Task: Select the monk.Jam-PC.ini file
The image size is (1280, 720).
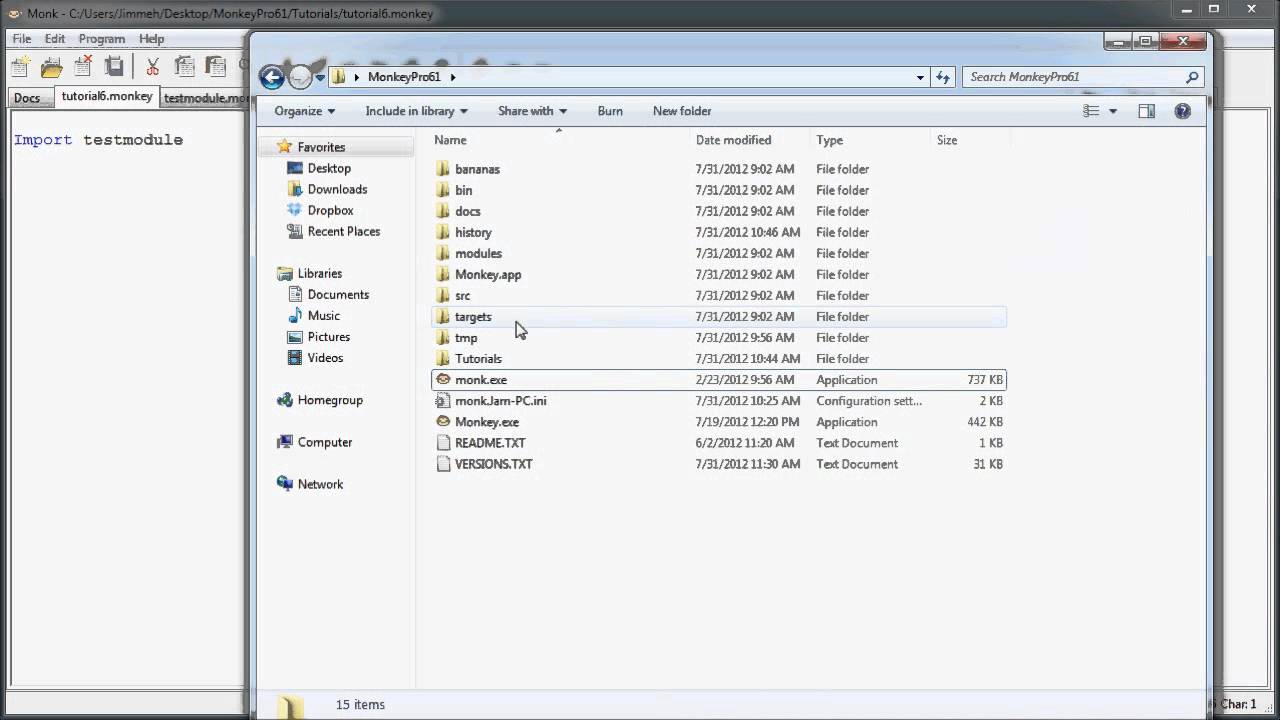Action: point(718,400)
